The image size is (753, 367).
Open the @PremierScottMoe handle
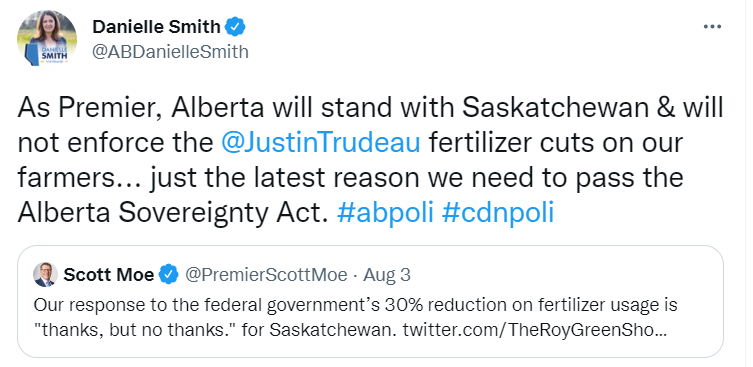pyautogui.click(x=267, y=275)
